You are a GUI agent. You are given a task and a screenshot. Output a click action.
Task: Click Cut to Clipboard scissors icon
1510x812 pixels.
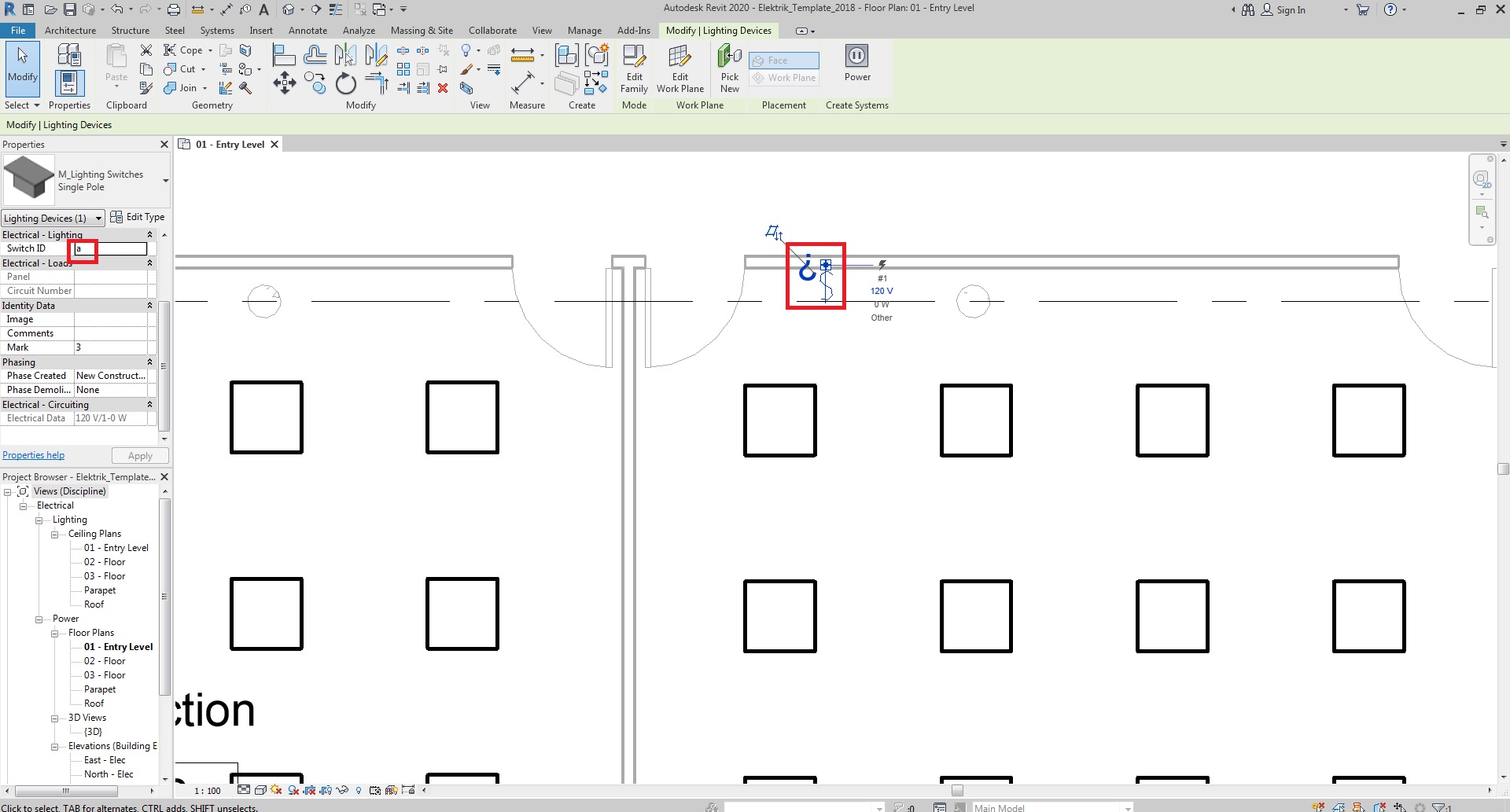click(146, 50)
